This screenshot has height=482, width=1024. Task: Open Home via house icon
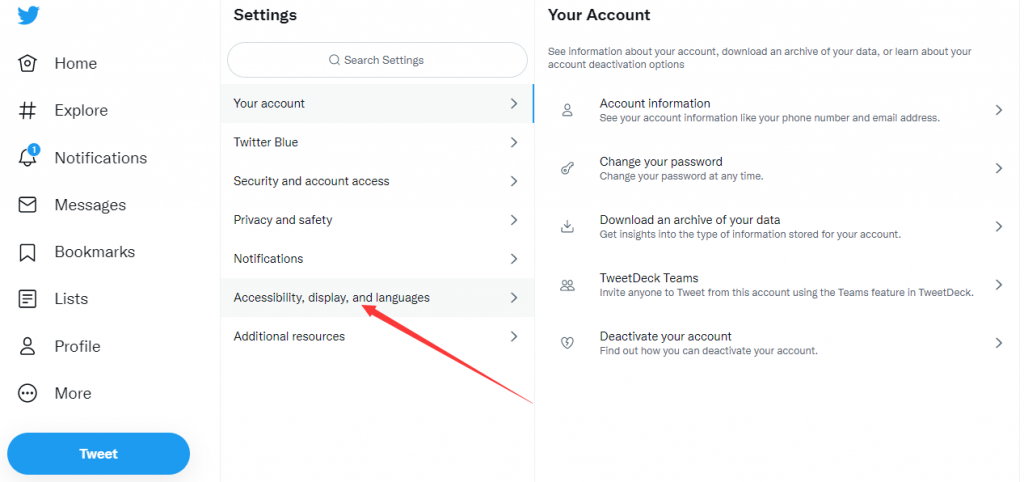pos(27,63)
